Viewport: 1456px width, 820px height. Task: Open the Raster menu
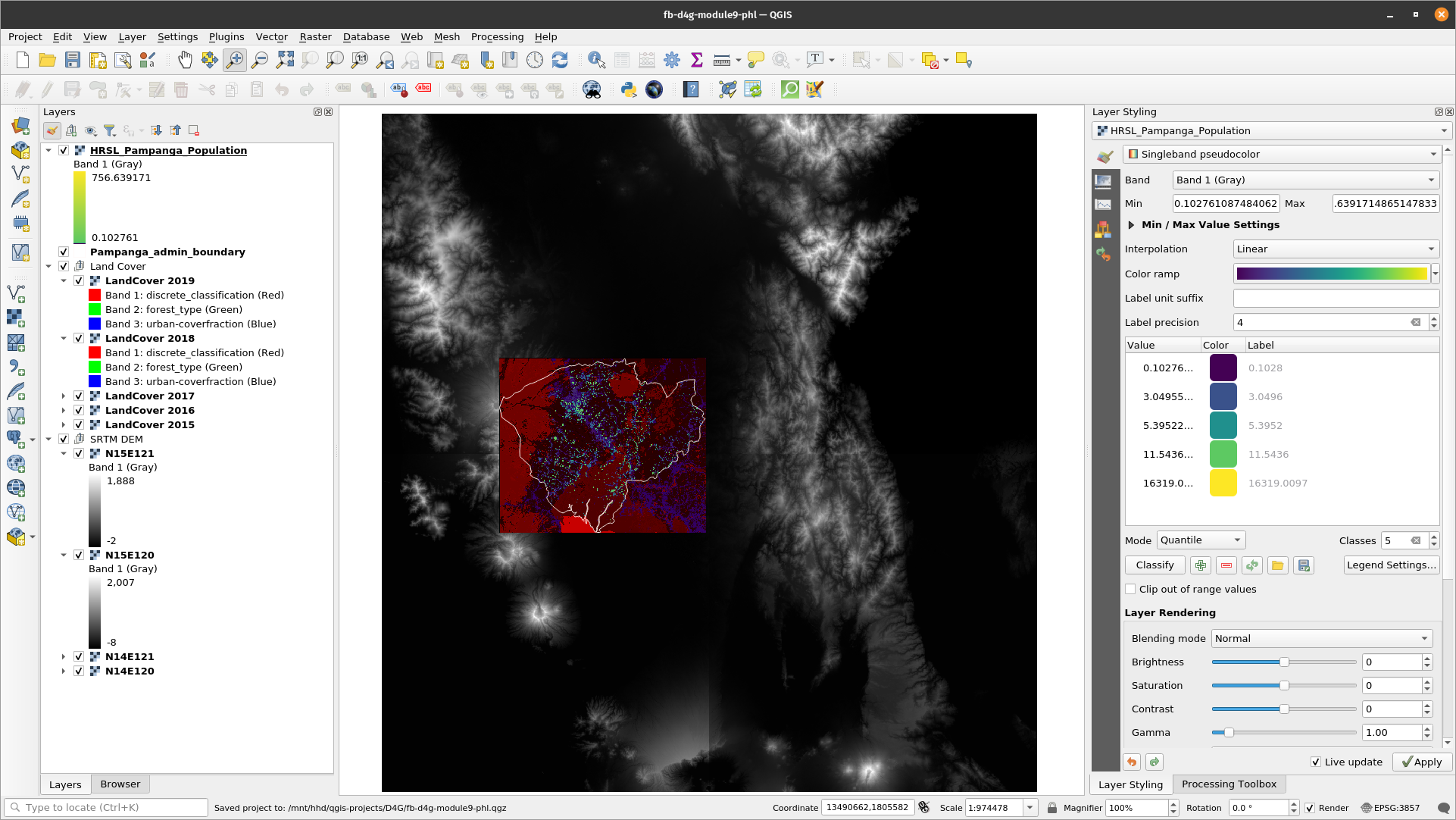pyautogui.click(x=314, y=37)
